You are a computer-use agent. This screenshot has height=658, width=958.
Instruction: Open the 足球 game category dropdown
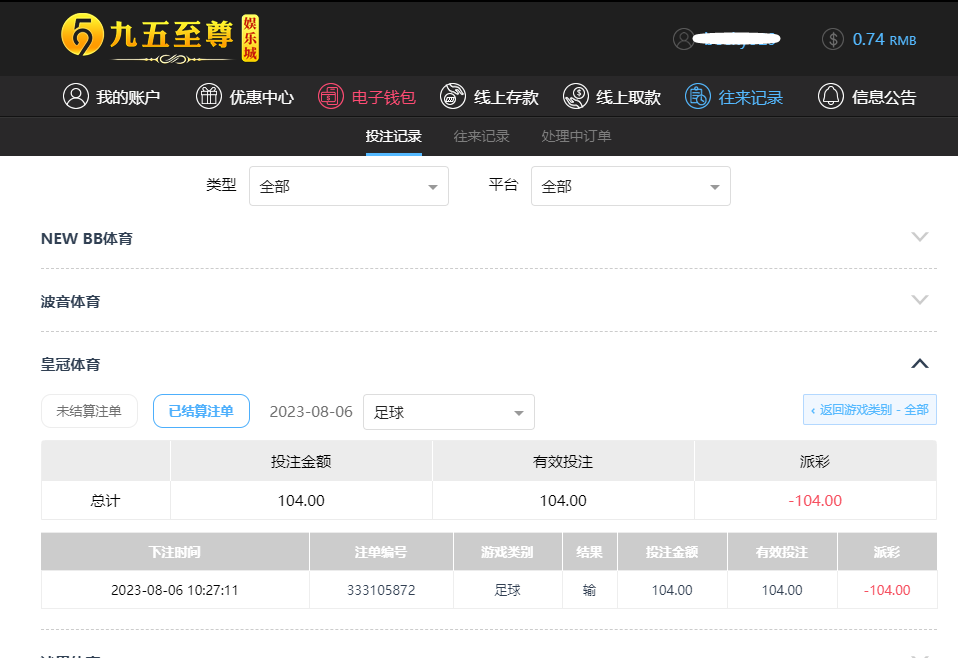(448, 412)
